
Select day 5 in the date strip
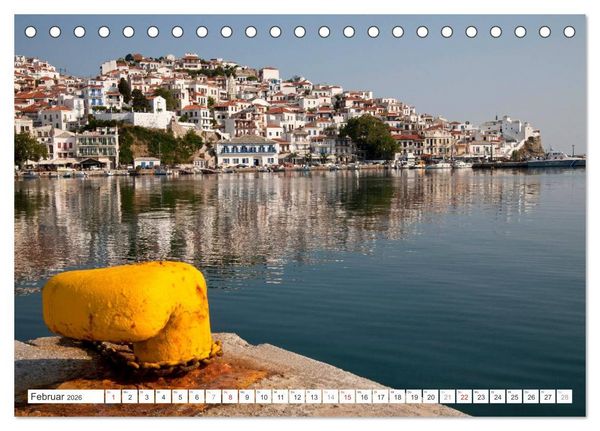[x=180, y=397]
